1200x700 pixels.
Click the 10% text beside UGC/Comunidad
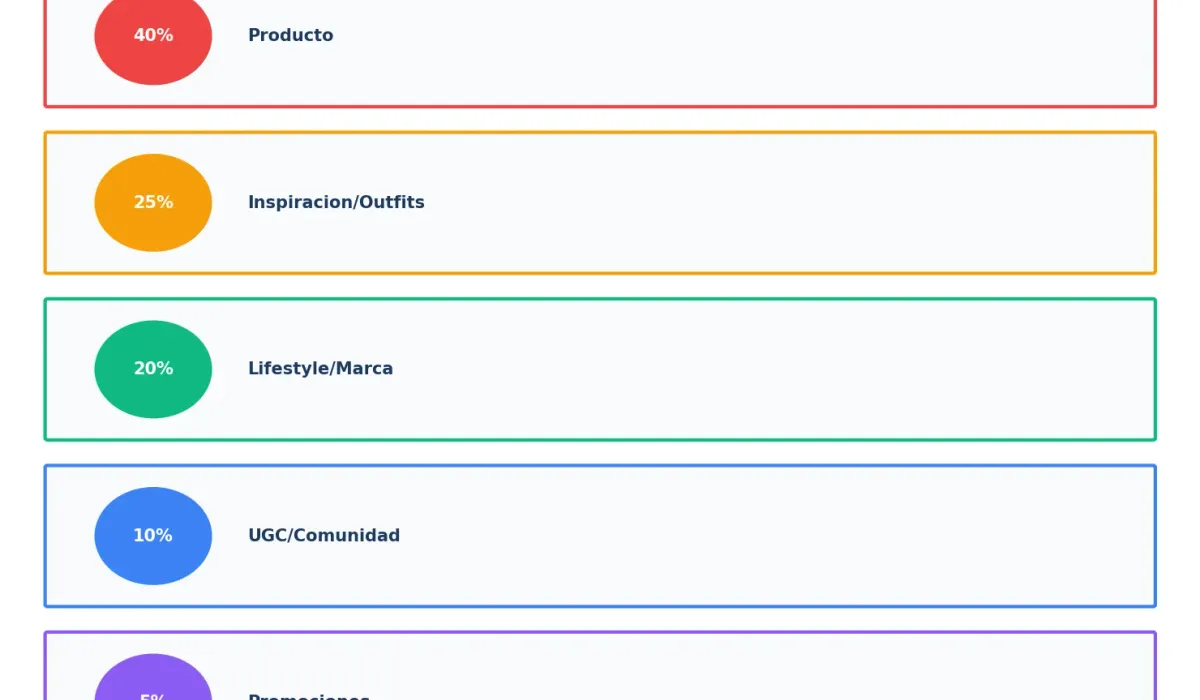(x=153, y=536)
